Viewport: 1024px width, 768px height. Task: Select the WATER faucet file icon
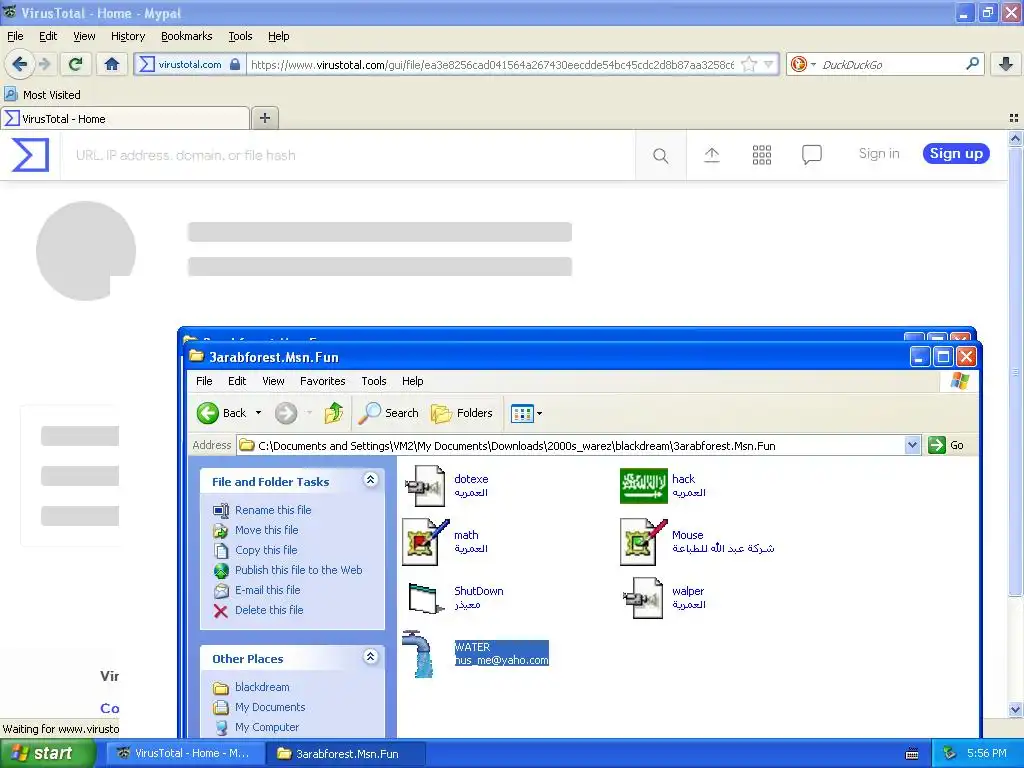[x=418, y=654]
